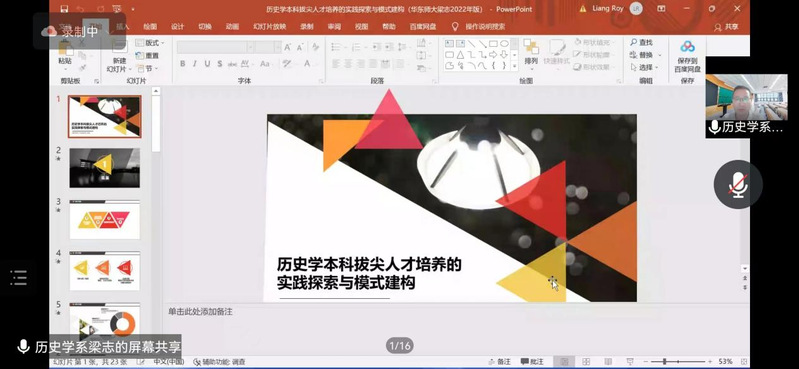Choose the oval shape in drawing gallery
This screenshot has height=369, width=799.
(504, 43)
